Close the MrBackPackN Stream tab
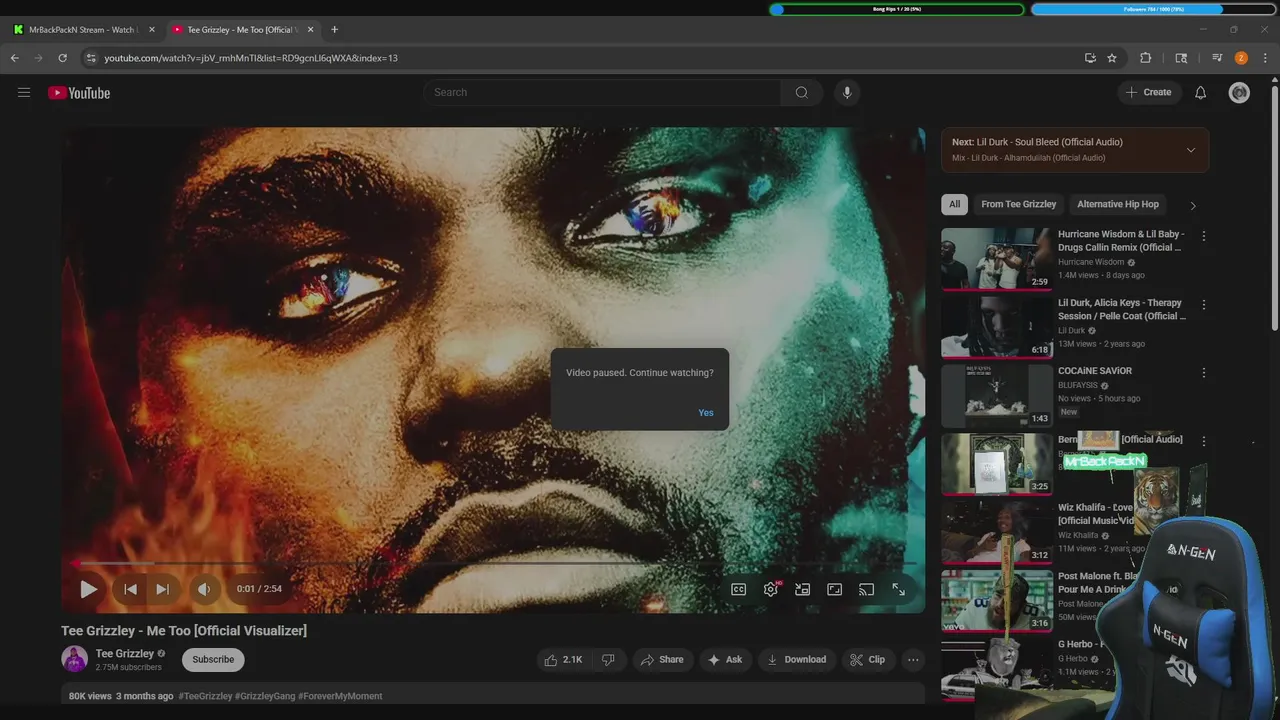 pos(152,30)
